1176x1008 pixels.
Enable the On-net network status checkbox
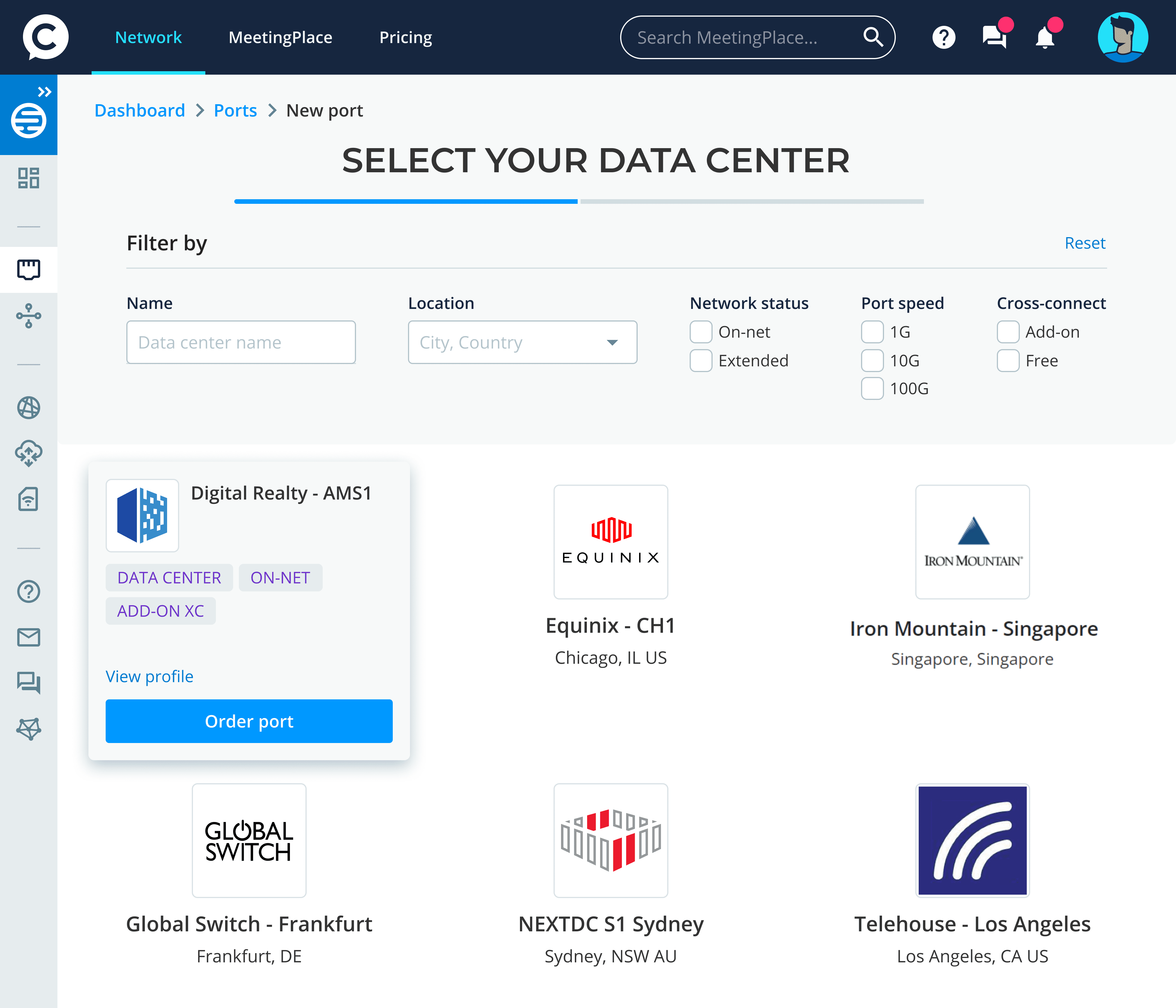point(701,332)
